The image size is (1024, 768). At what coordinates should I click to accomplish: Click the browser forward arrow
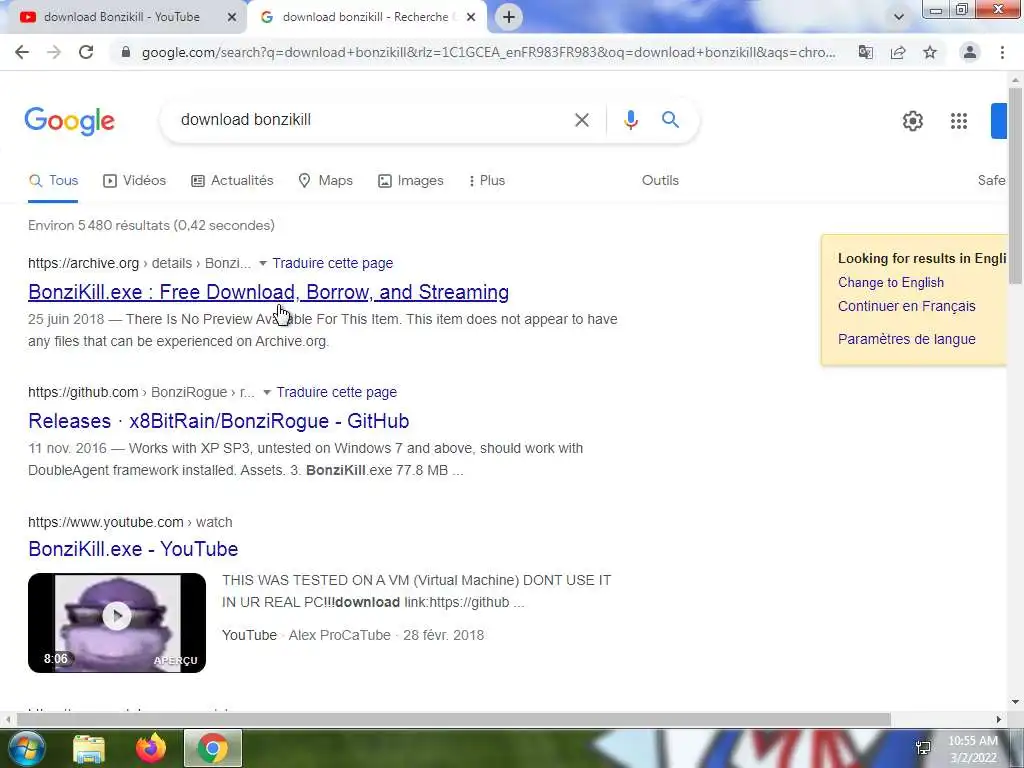tap(54, 52)
